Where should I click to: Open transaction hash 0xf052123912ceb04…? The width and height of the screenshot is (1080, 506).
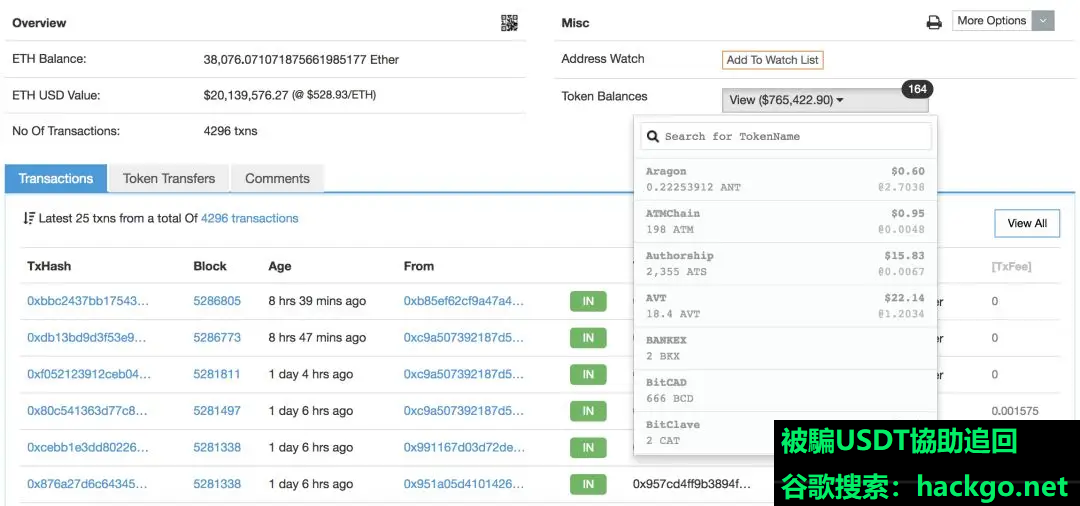[x=89, y=374]
